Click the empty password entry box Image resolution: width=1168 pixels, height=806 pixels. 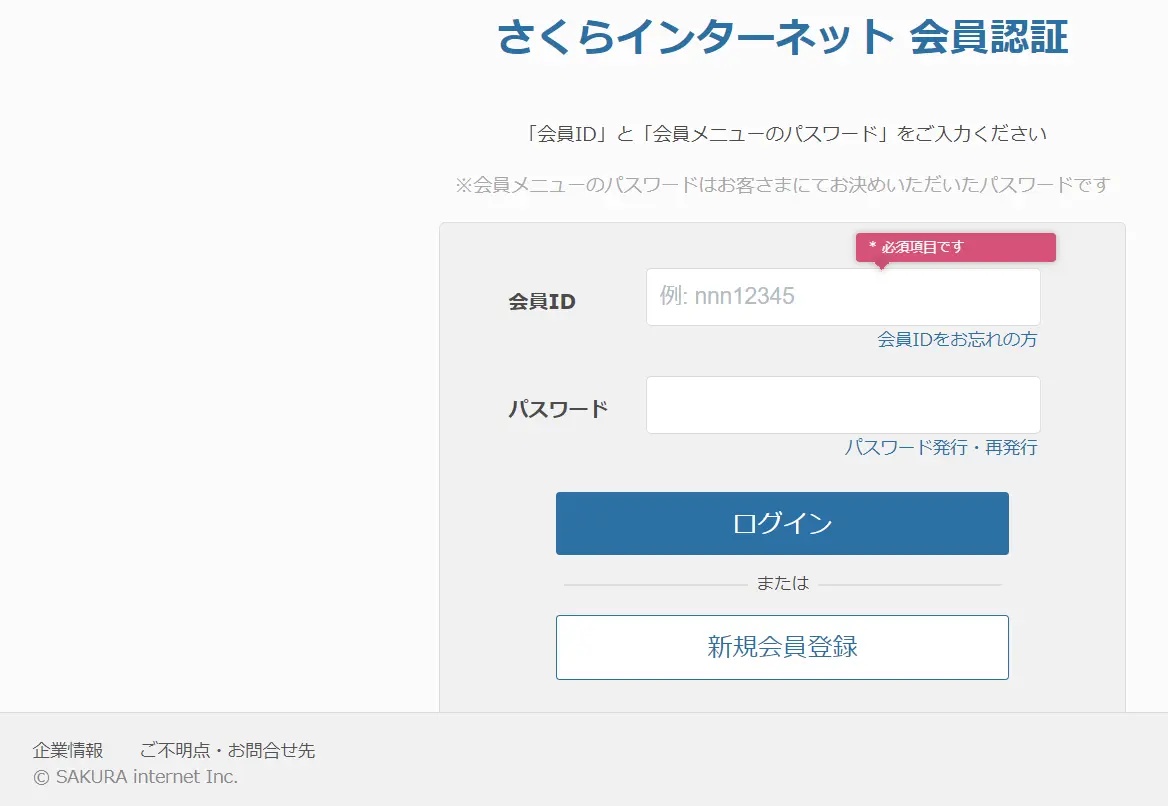pyautogui.click(x=843, y=405)
